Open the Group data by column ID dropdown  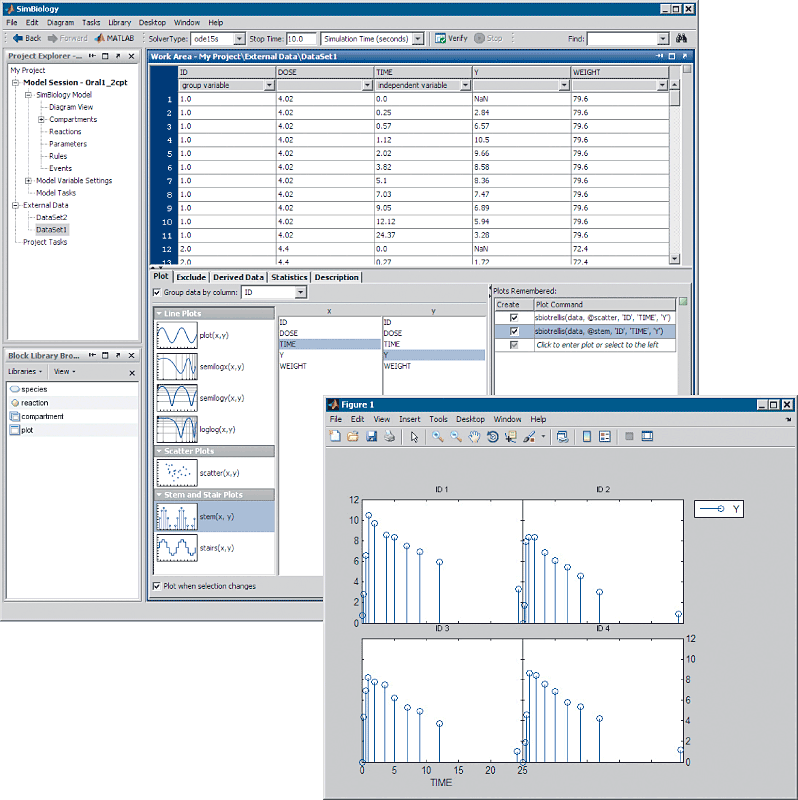(x=301, y=292)
